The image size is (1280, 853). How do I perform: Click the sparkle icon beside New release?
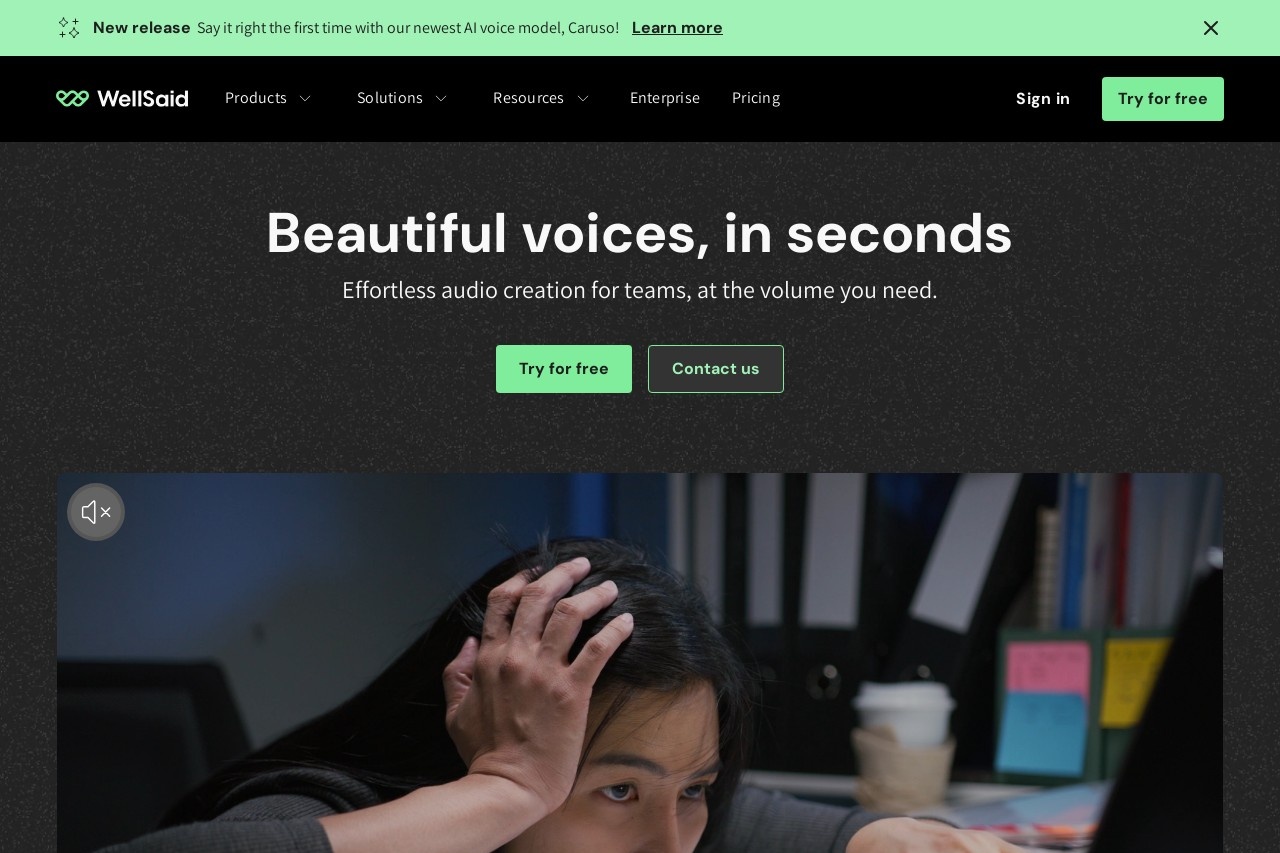[69, 28]
